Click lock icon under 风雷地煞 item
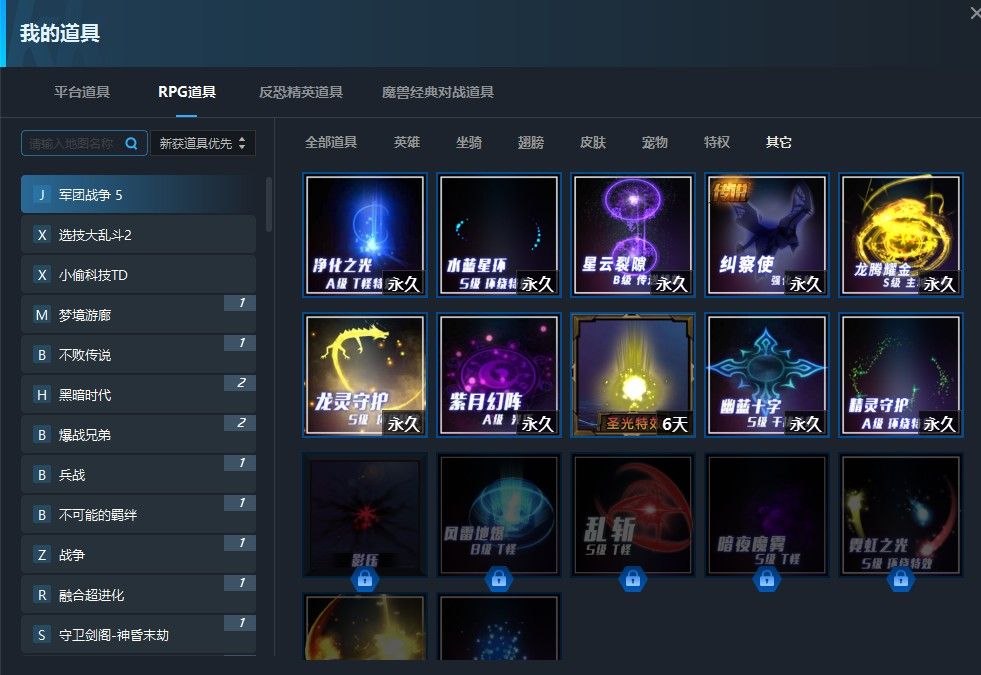981x675 pixels. pyautogui.click(x=499, y=580)
